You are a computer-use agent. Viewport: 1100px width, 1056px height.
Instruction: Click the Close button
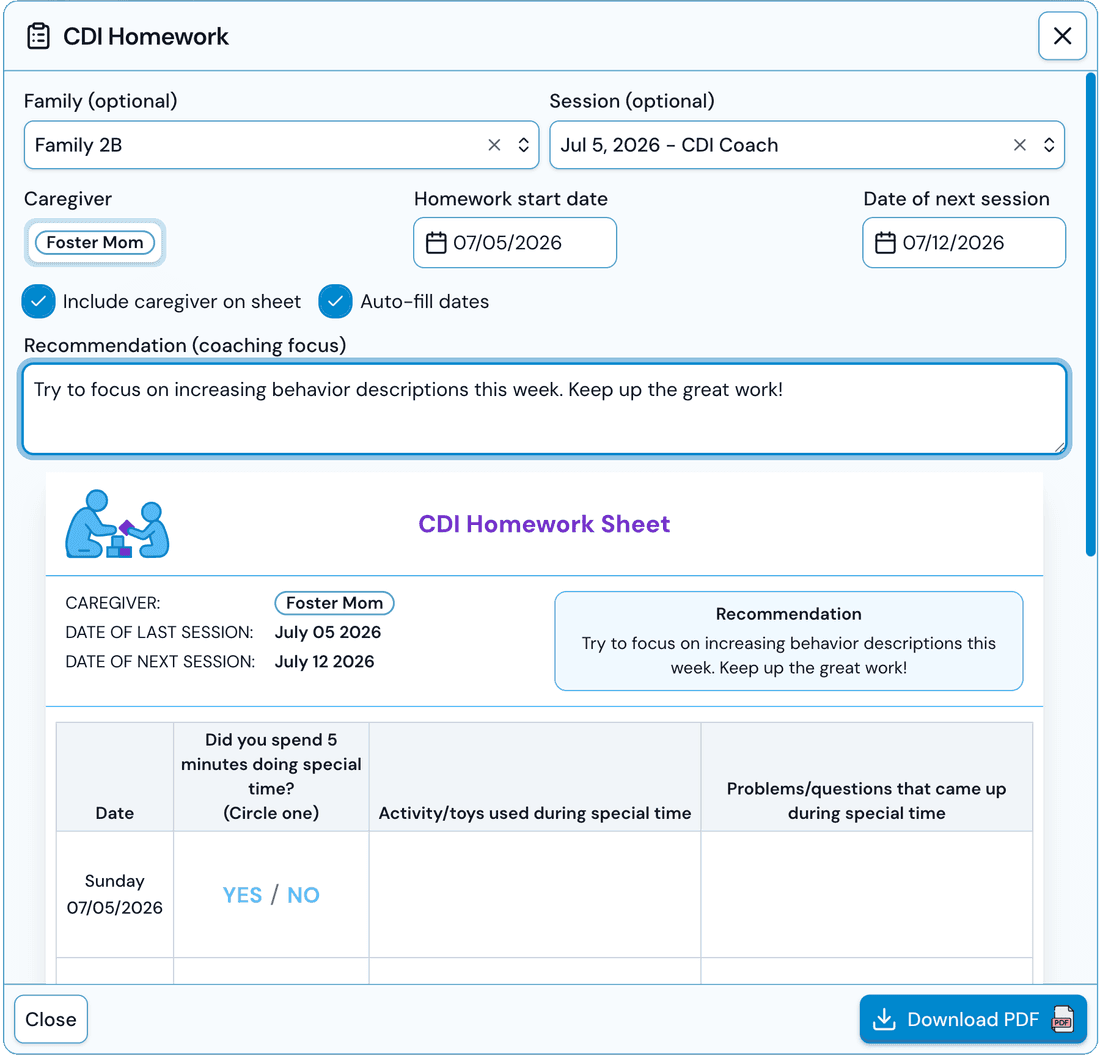click(x=51, y=1019)
